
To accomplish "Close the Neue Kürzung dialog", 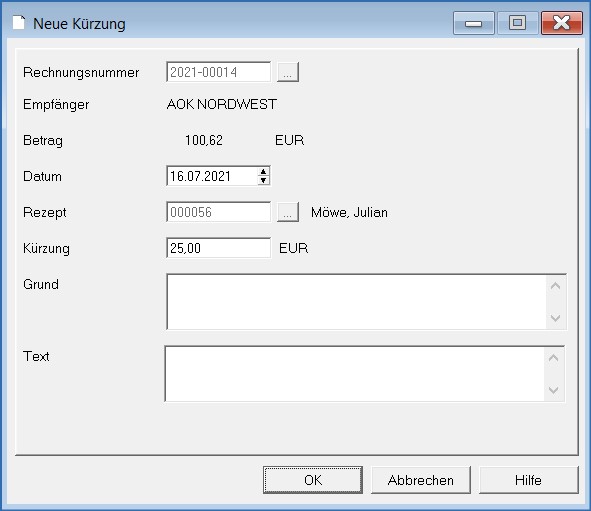I will click(562, 23).
